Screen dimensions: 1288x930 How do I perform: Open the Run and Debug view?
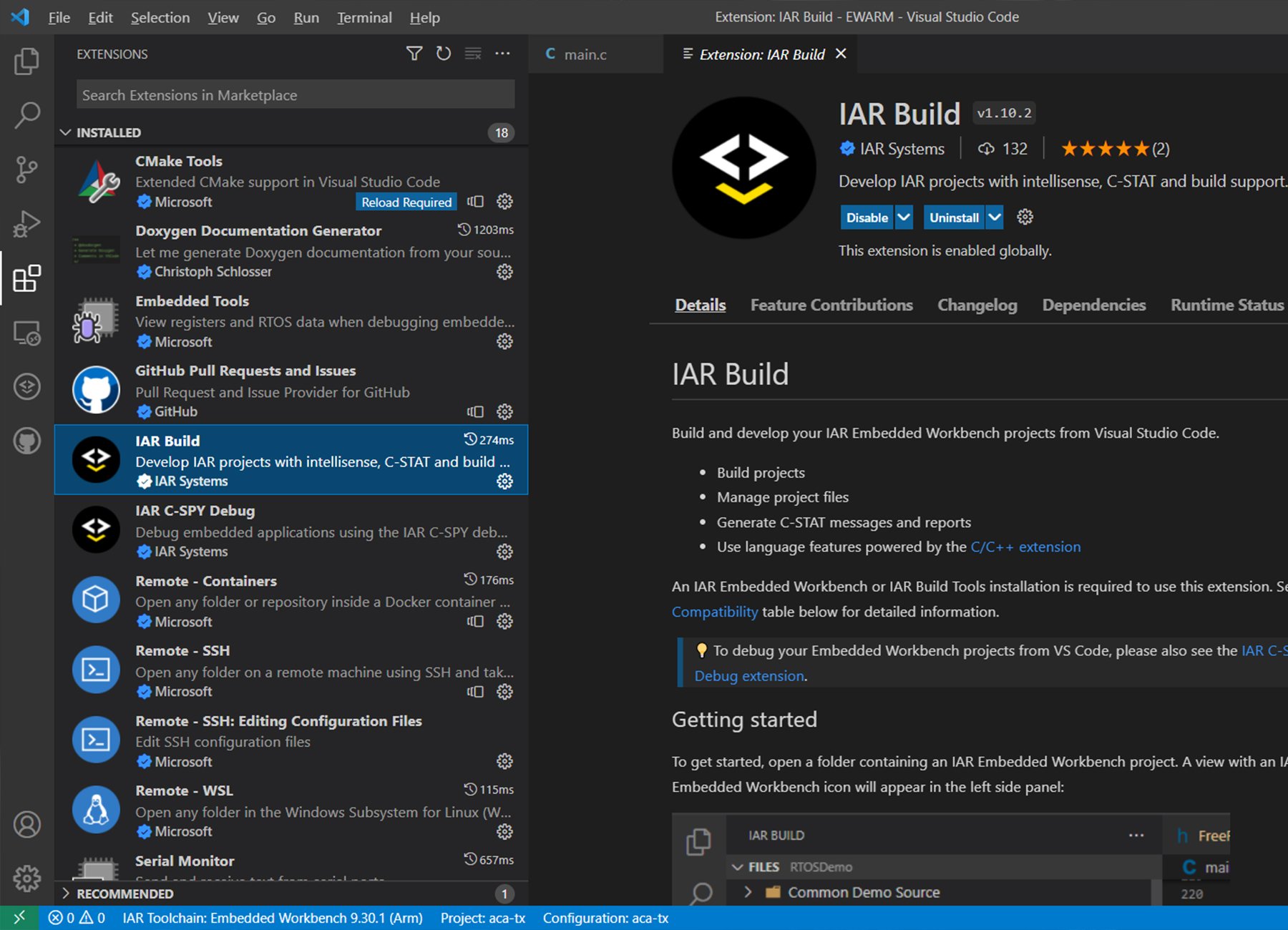click(26, 224)
